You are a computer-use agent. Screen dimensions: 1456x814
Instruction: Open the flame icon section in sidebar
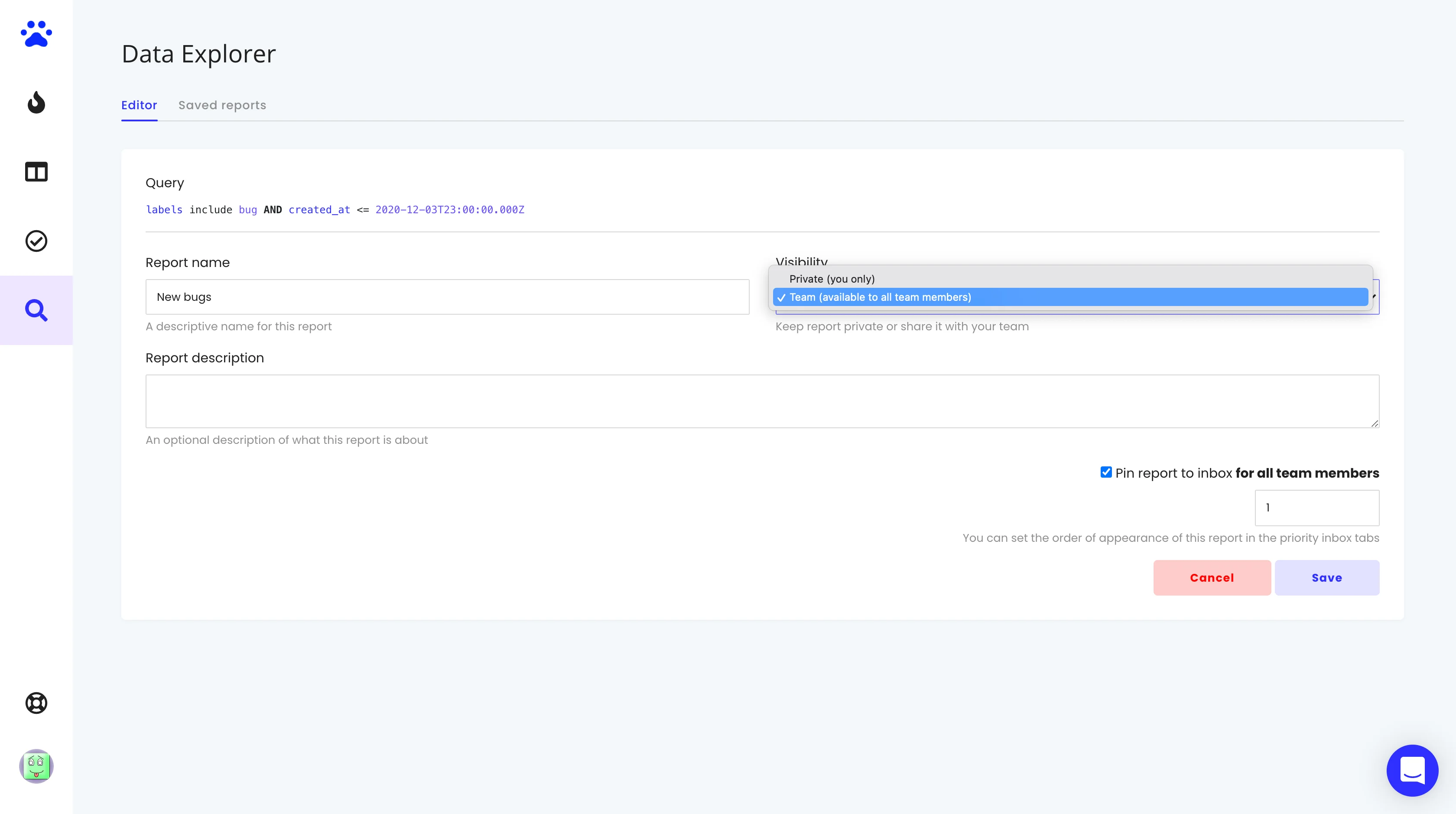pyautogui.click(x=36, y=103)
